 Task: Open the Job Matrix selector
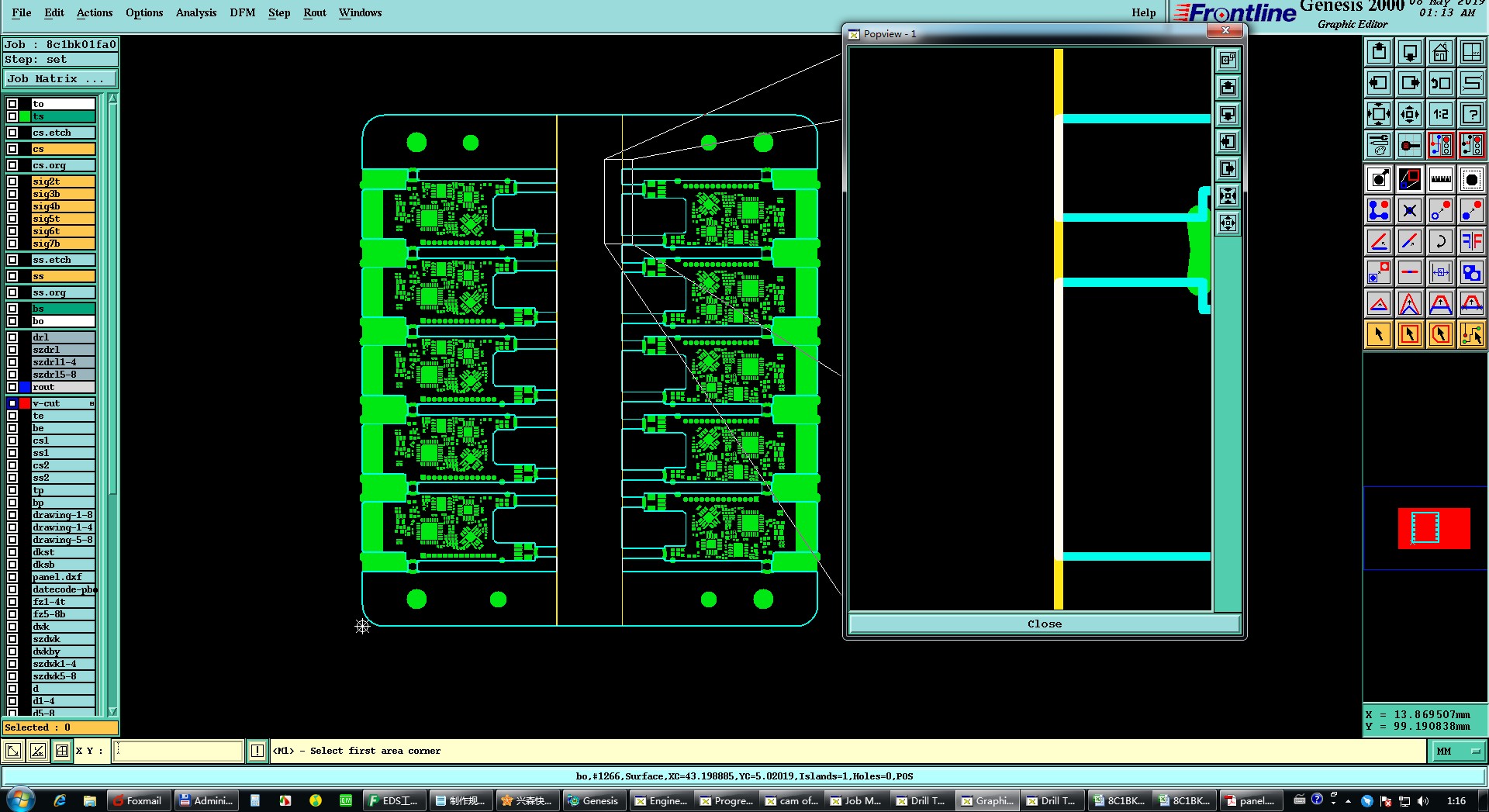[60, 79]
